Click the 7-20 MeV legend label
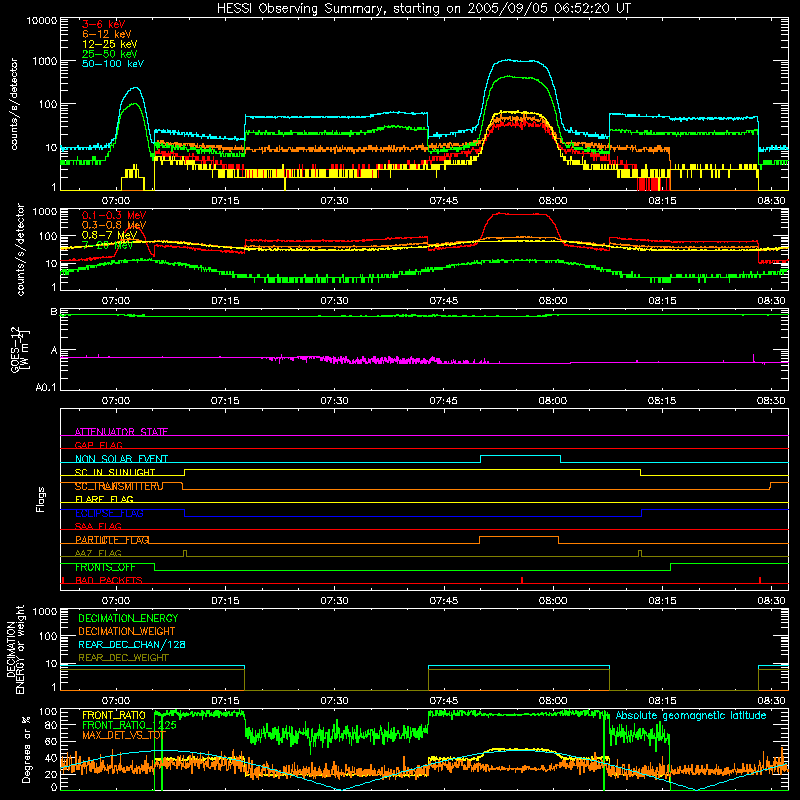This screenshot has width=800, height=800. pos(107,245)
